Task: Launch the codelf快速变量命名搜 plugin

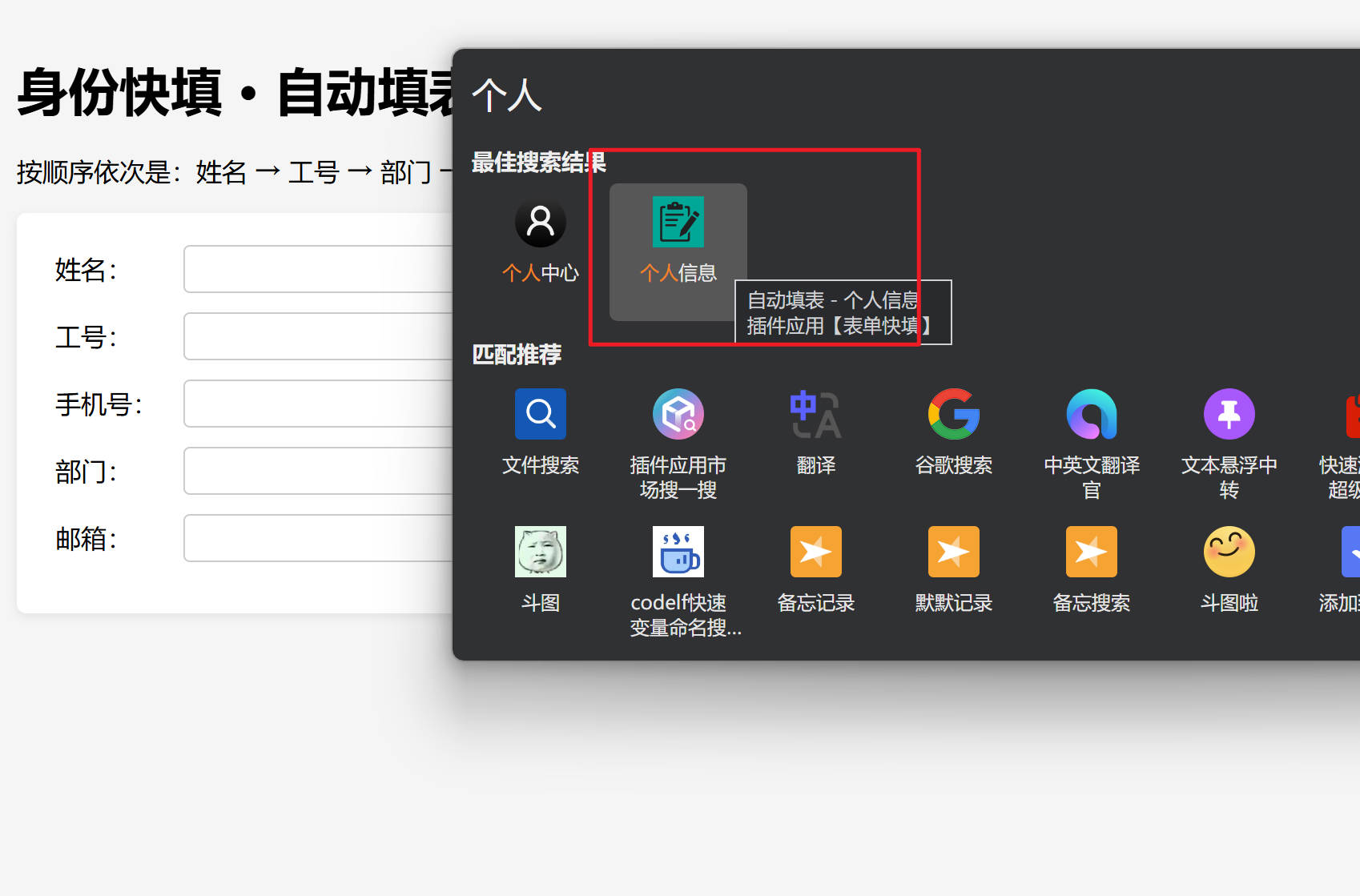Action: pyautogui.click(x=678, y=552)
